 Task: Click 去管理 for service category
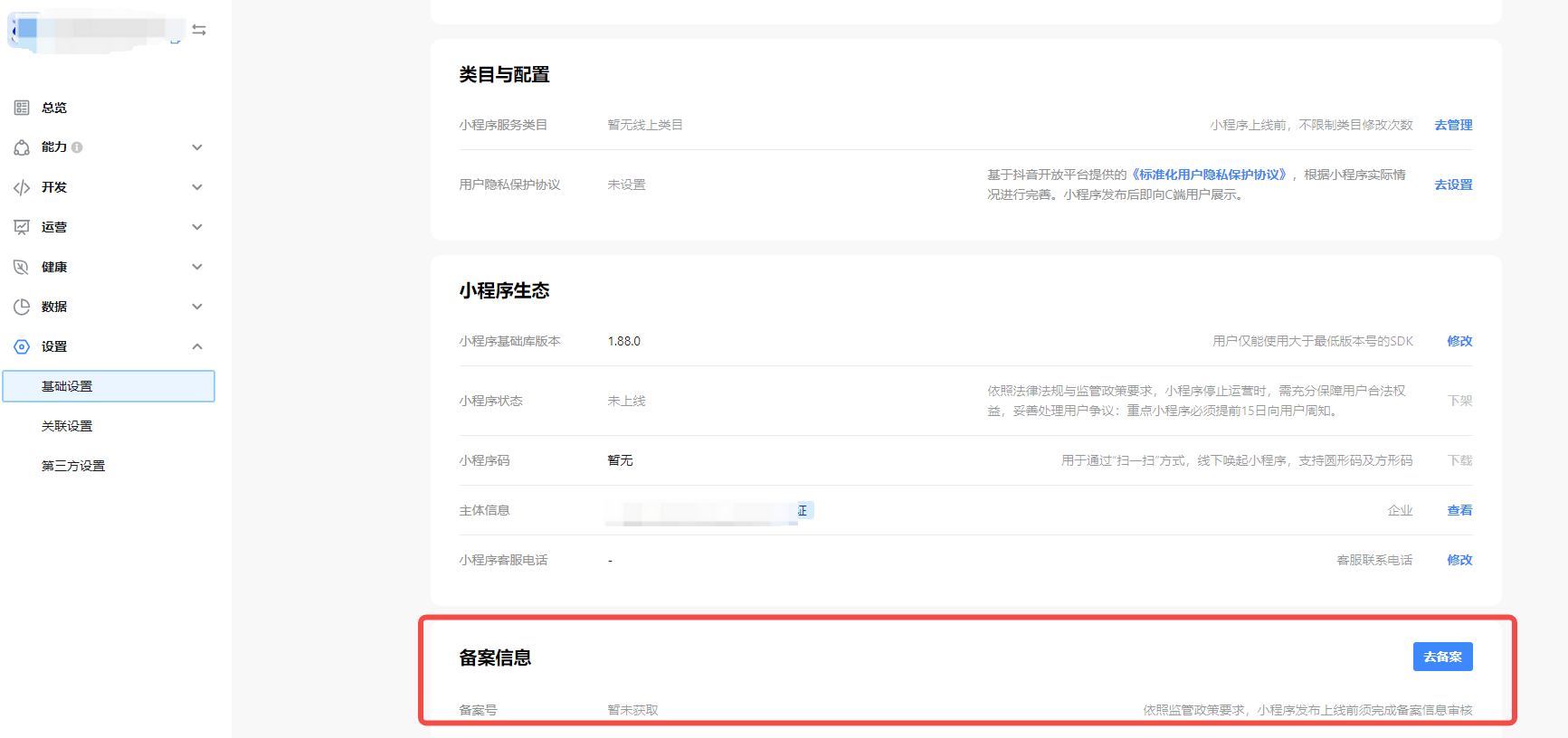(x=1453, y=125)
